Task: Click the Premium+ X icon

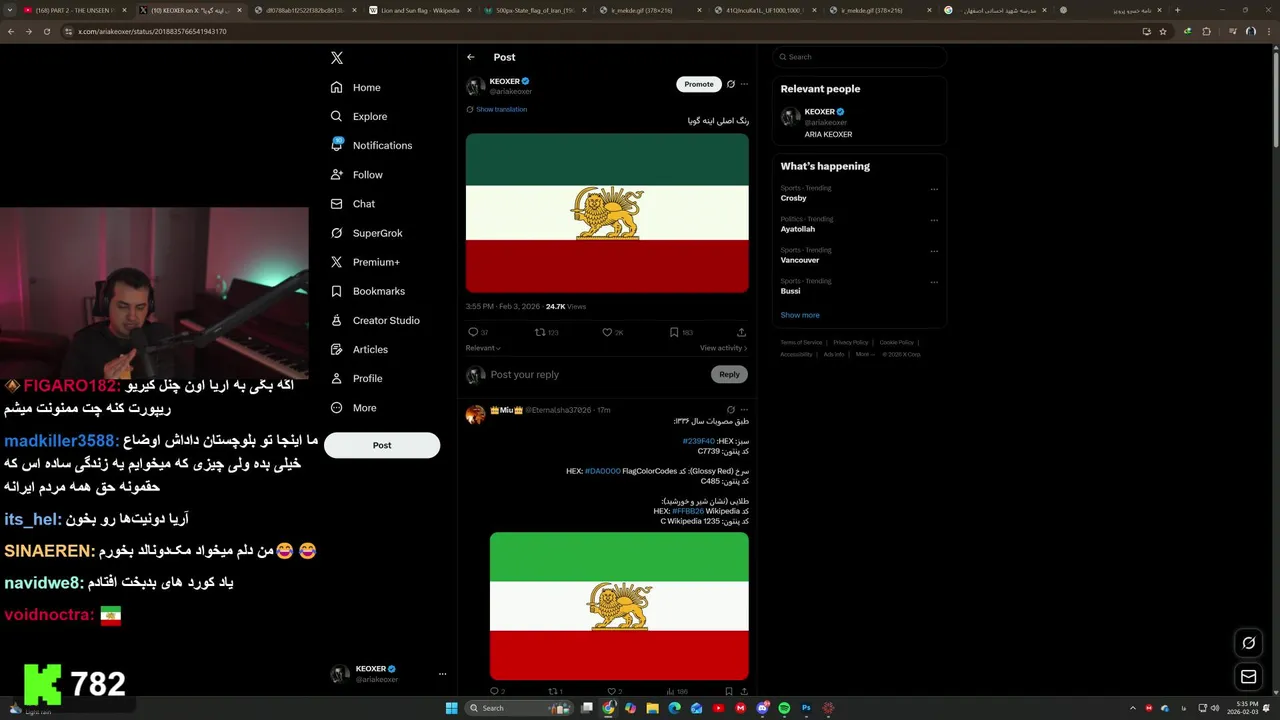Action: 337,262
